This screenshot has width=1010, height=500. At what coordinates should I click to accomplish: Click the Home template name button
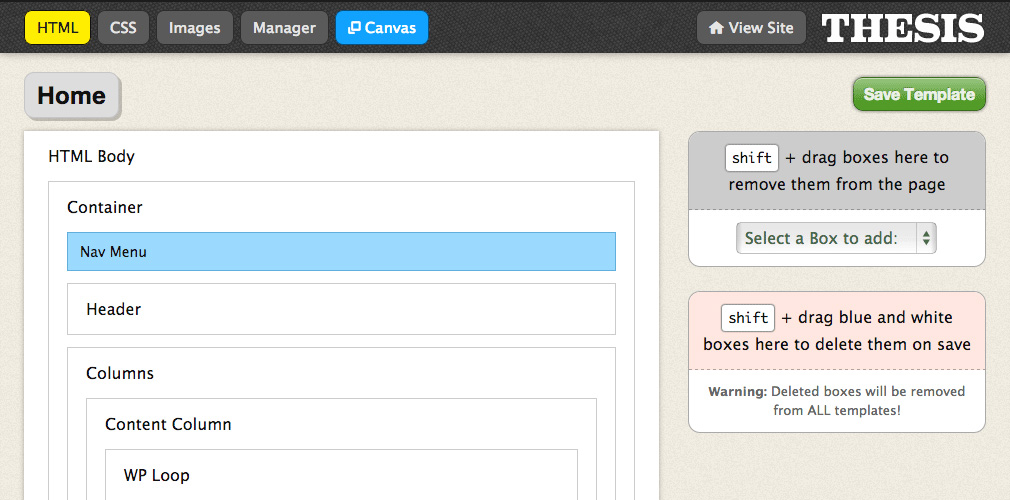click(x=71, y=96)
